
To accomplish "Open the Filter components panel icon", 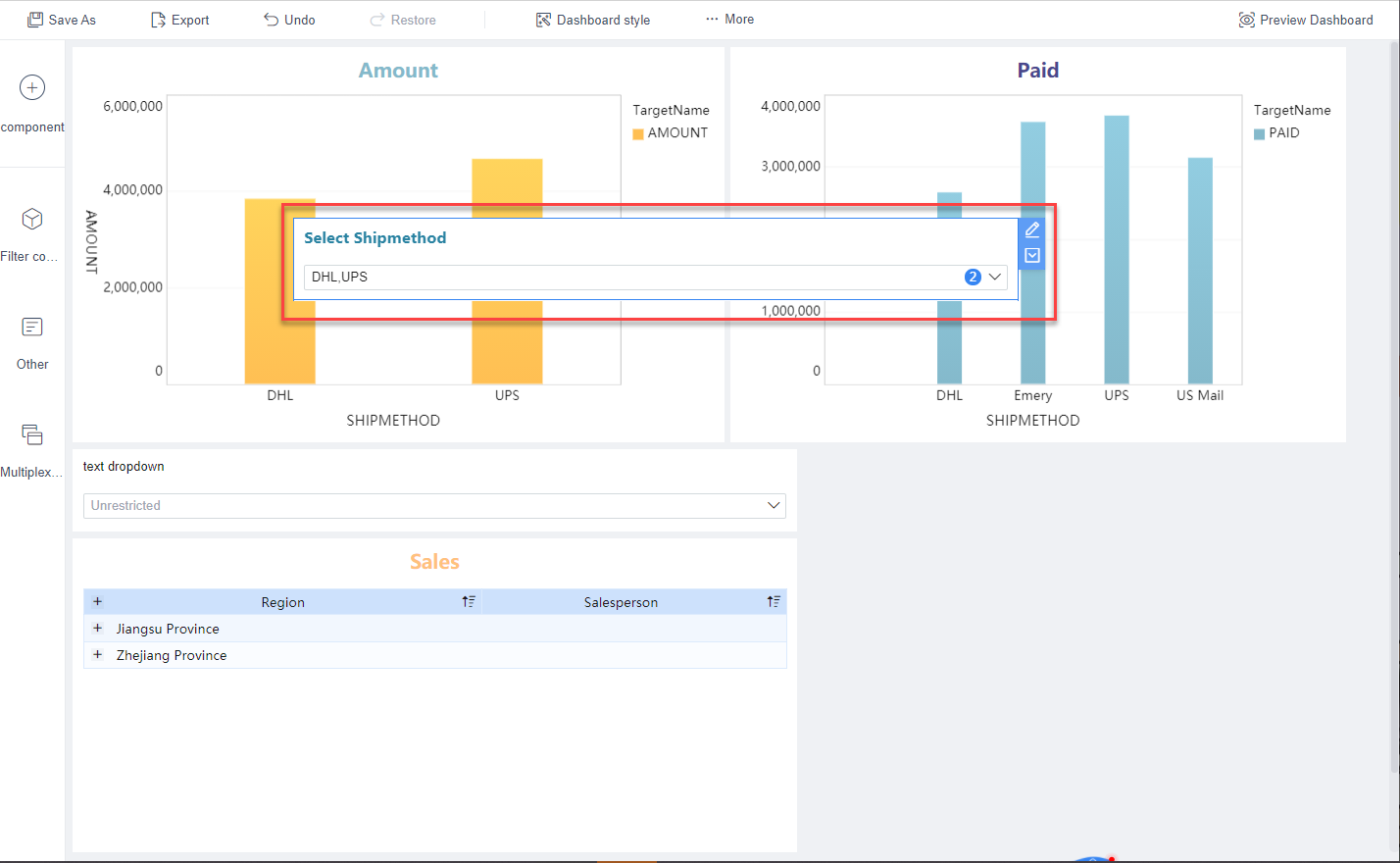I will coord(32,219).
